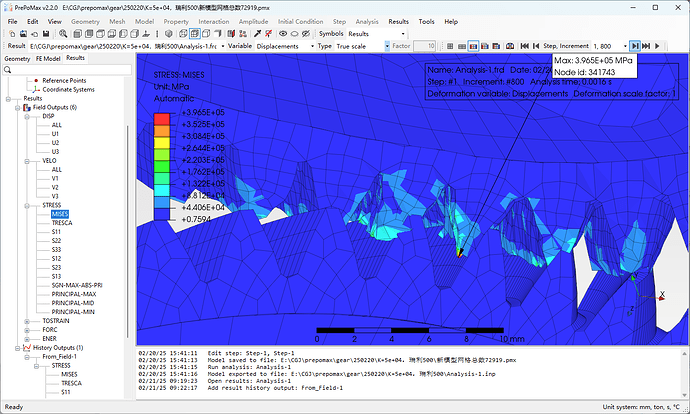
Task: Click the show all parts eye icon
Action: pyautogui.click(x=283, y=33)
